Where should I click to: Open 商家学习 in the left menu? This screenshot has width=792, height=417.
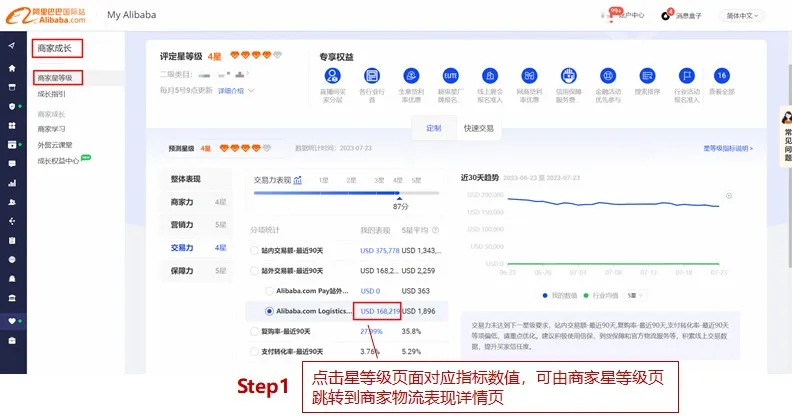pos(52,129)
